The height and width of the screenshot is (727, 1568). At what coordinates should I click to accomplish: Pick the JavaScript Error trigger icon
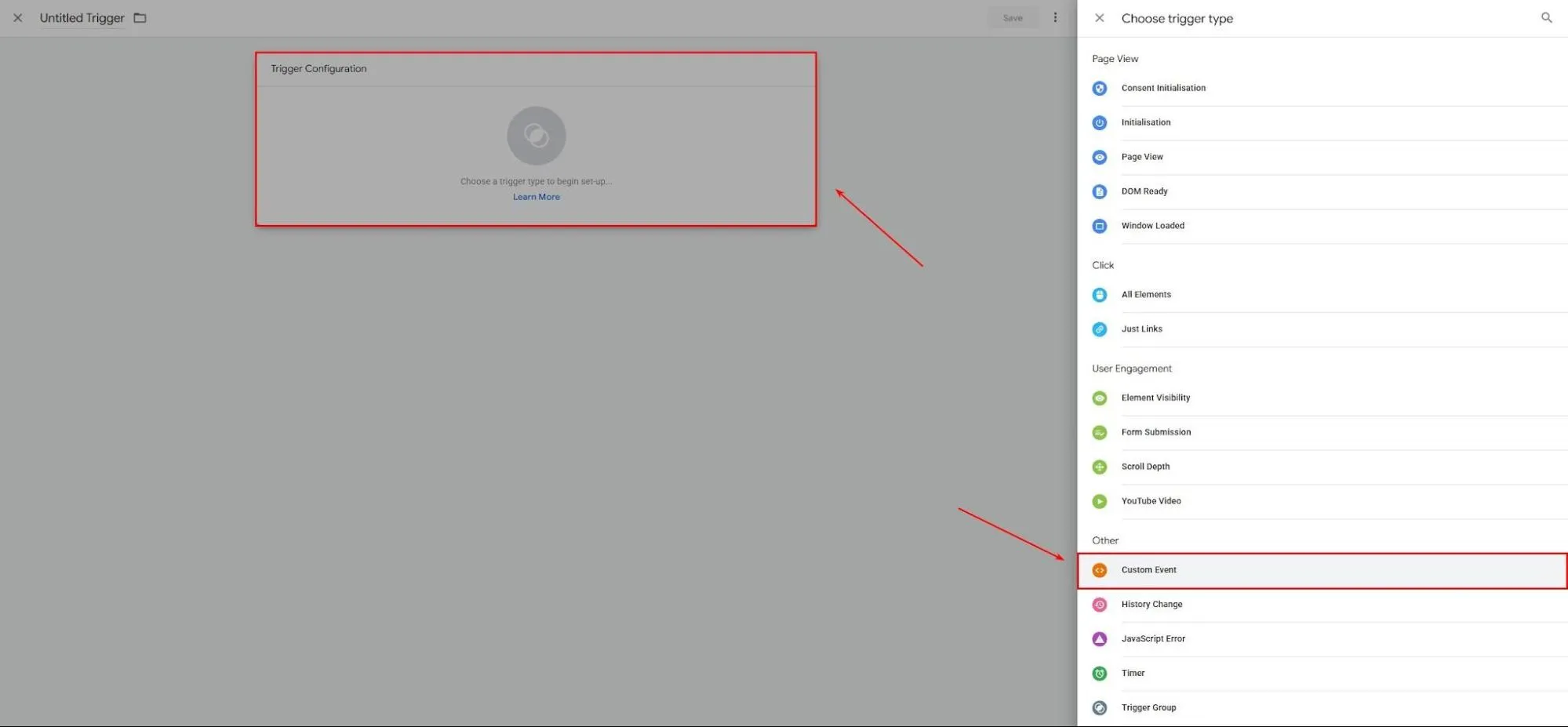point(1100,639)
